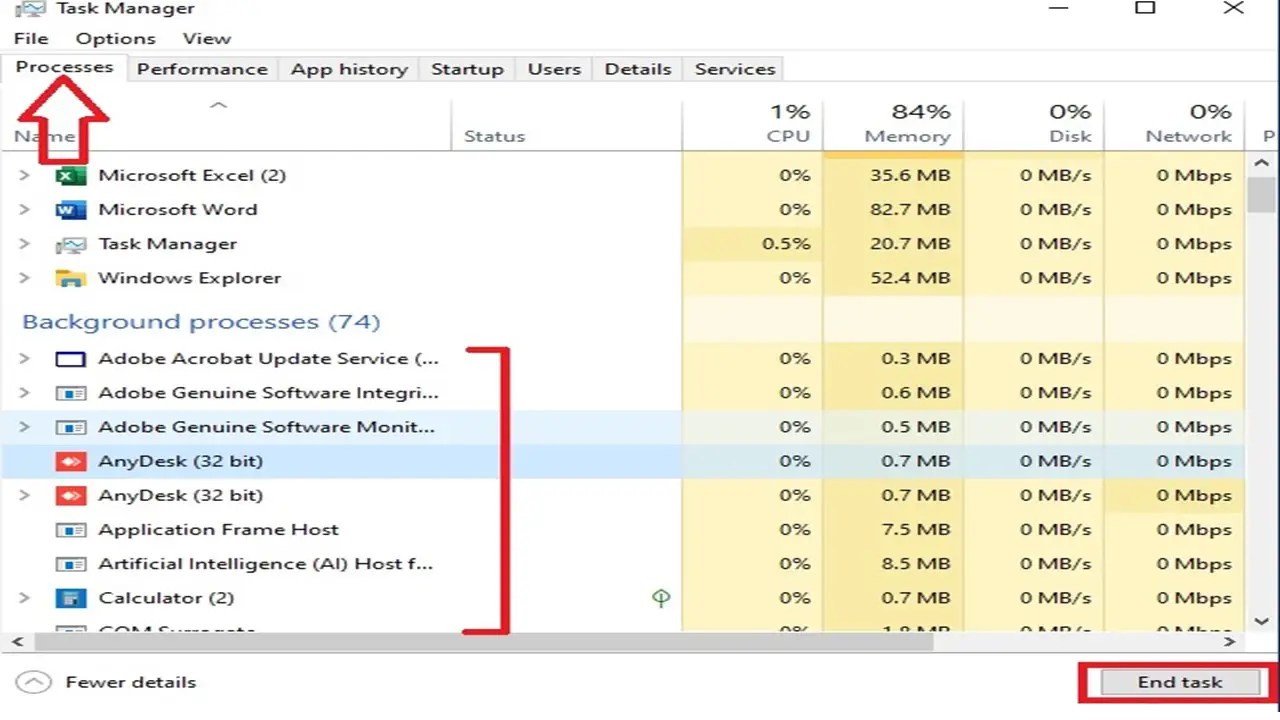Expand the Windows Explorer process row
The image size is (1280, 720).
coord(25,278)
